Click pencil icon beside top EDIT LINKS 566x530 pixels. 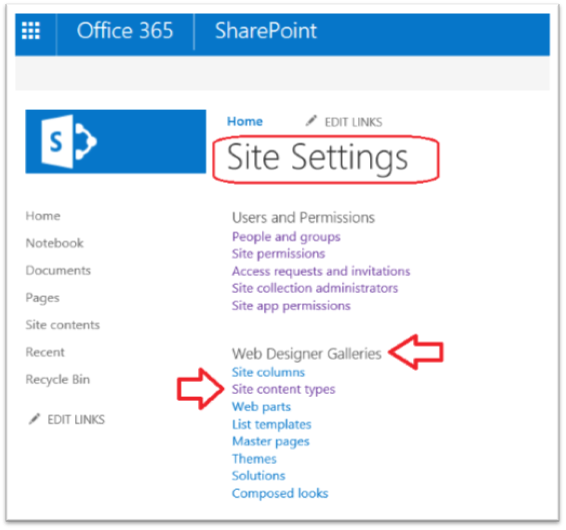click(311, 121)
